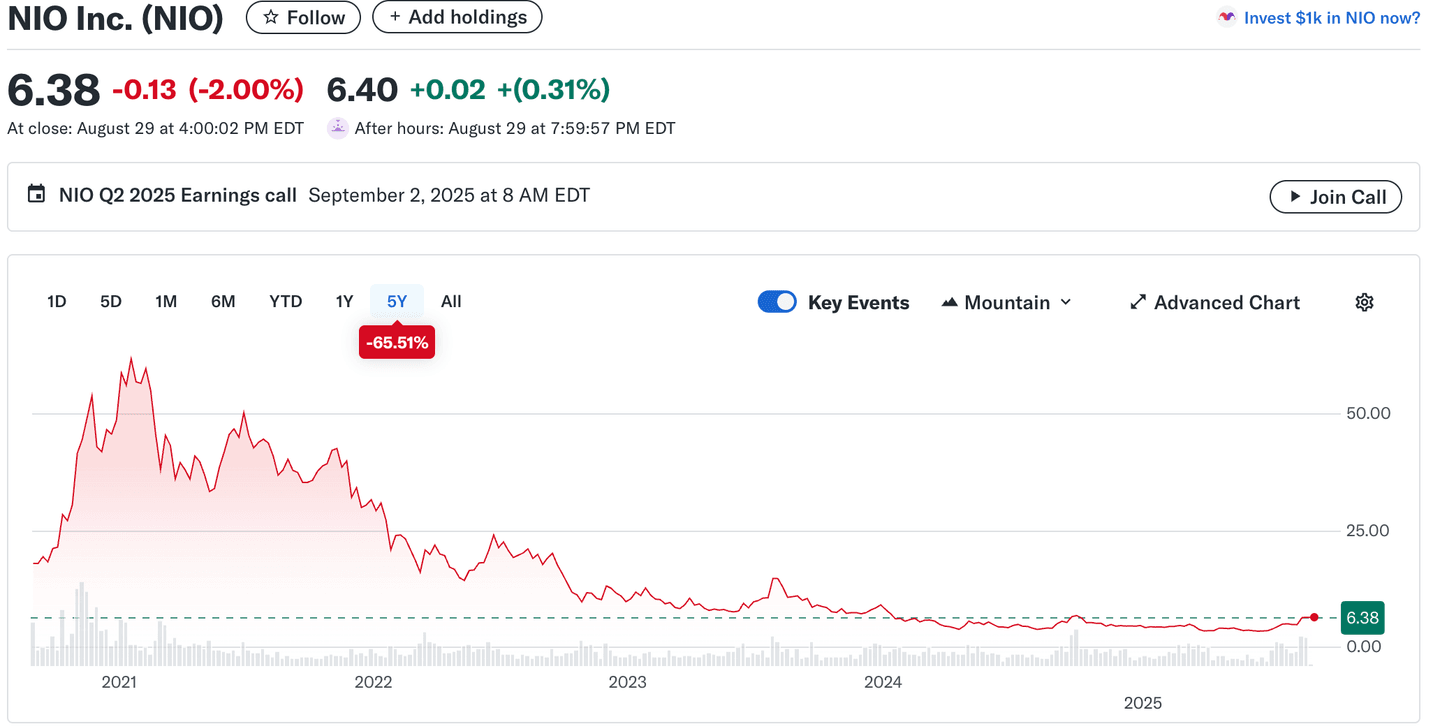Screen dimensions: 1440x726
Task: Choose the 6M chart range
Action: (x=223, y=301)
